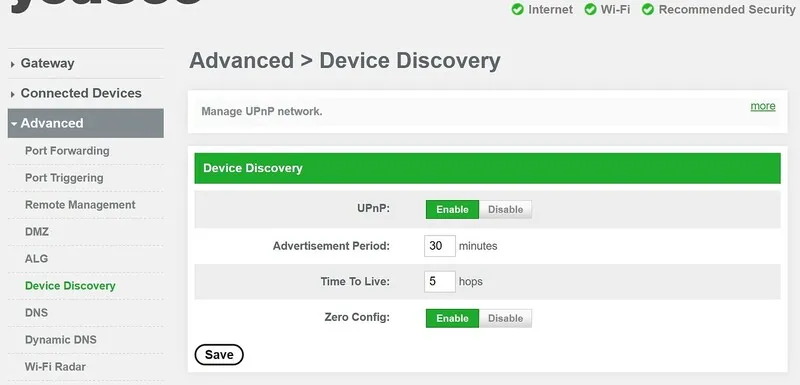Expand the Gateway menu arrow
This screenshot has width=800, height=385.
pyautogui.click(x=13, y=64)
